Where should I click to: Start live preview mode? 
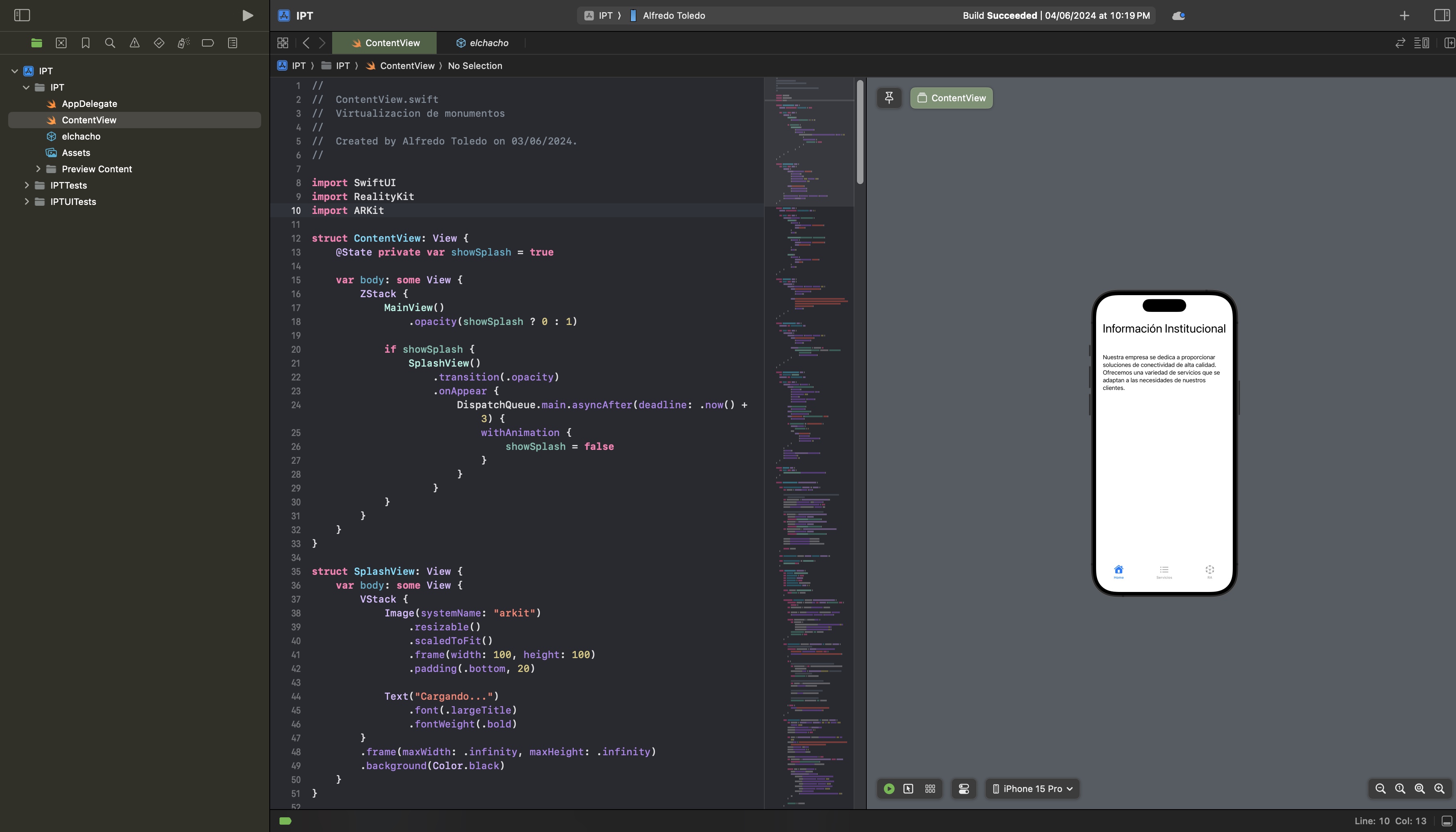pyautogui.click(x=889, y=789)
